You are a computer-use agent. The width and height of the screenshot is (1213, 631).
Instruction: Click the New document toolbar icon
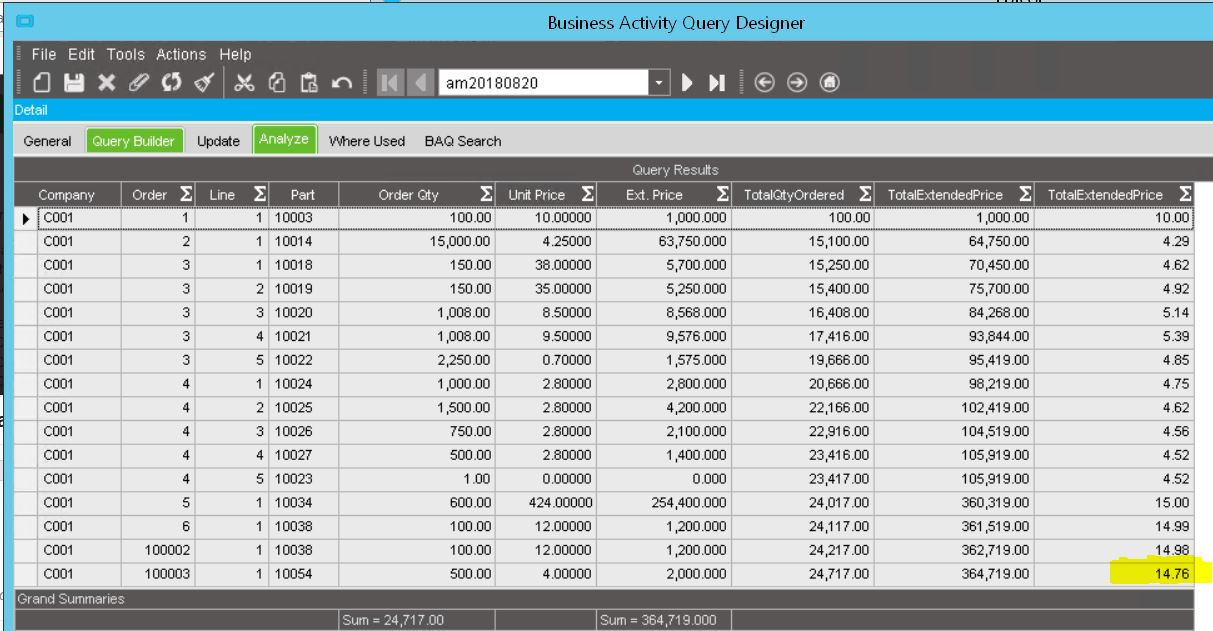coord(43,83)
